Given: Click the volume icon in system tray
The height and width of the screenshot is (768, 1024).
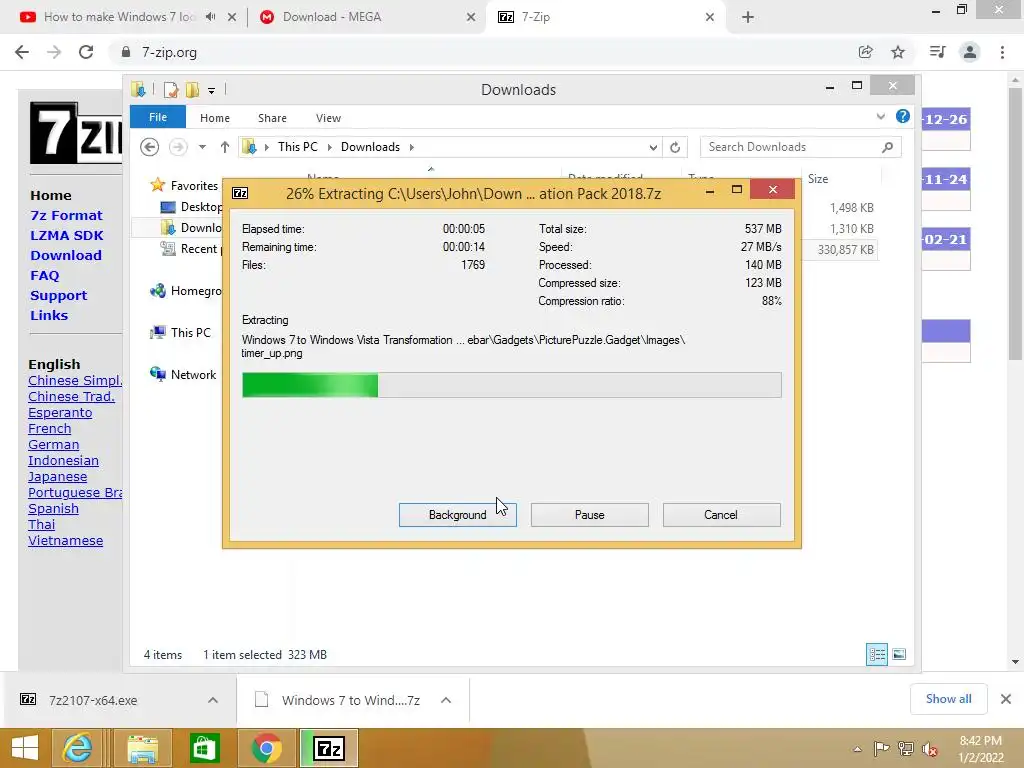Looking at the screenshot, I should click(x=929, y=749).
